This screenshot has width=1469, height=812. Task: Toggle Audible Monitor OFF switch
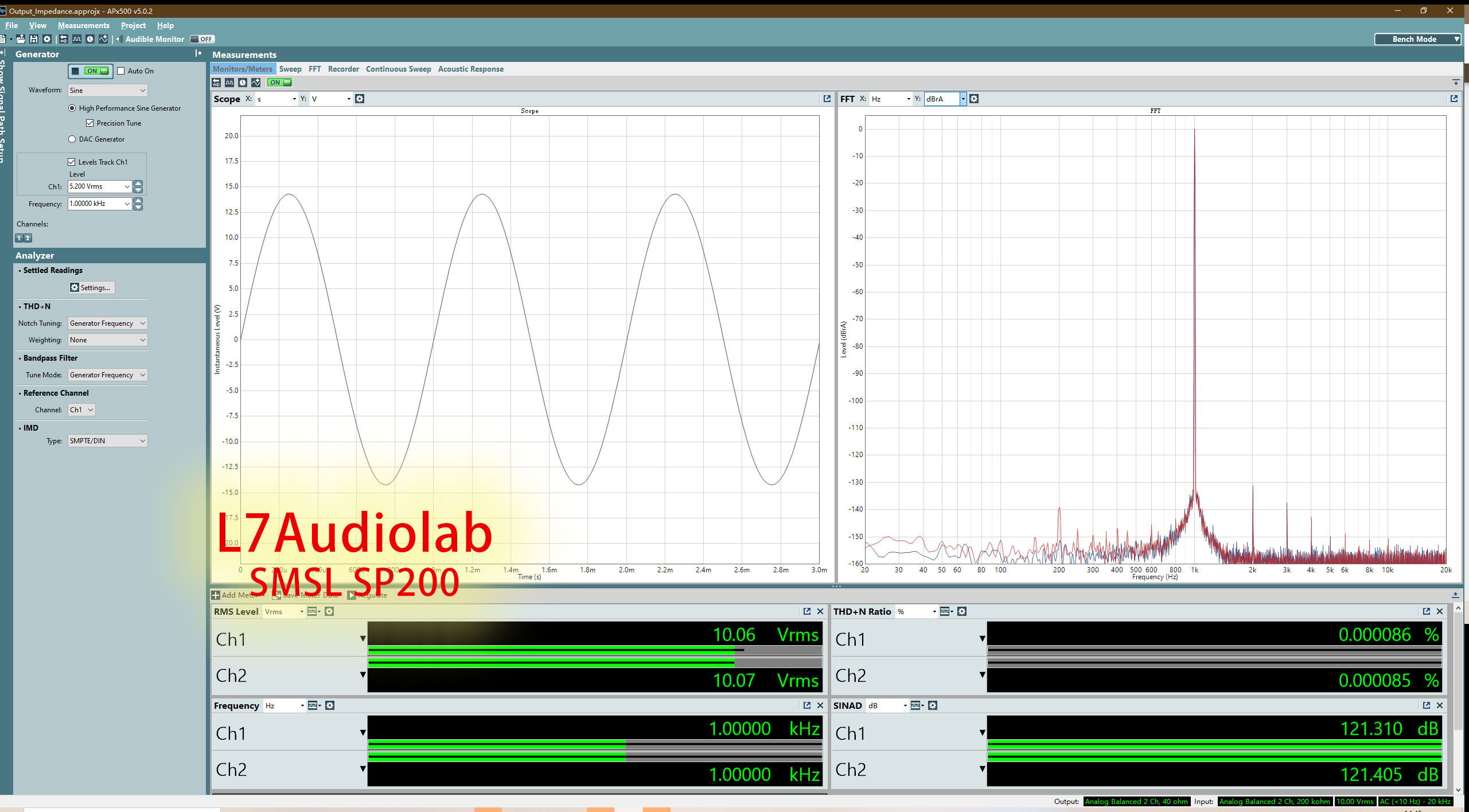(202, 39)
